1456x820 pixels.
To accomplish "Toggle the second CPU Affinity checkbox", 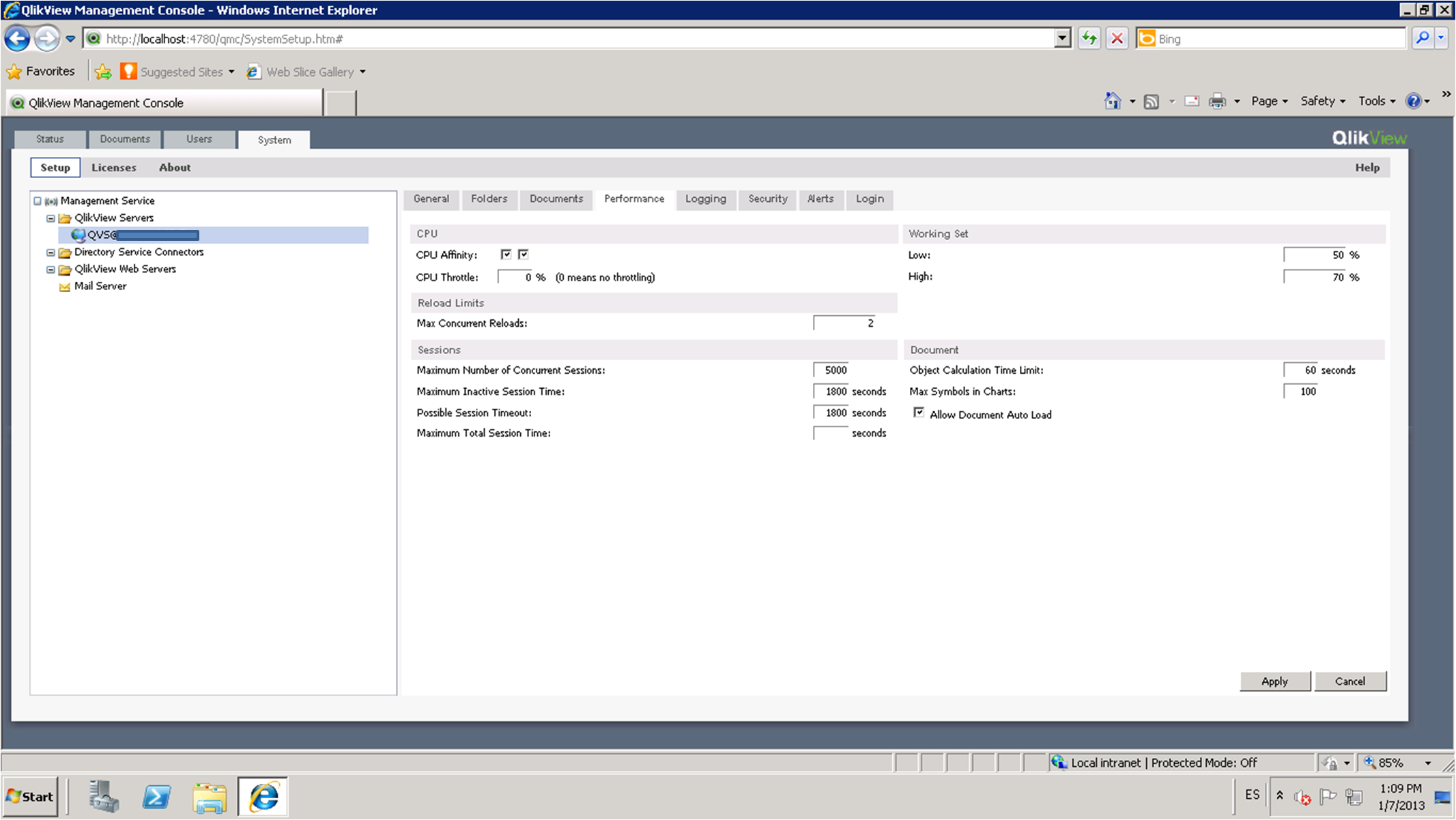I will click(x=524, y=254).
